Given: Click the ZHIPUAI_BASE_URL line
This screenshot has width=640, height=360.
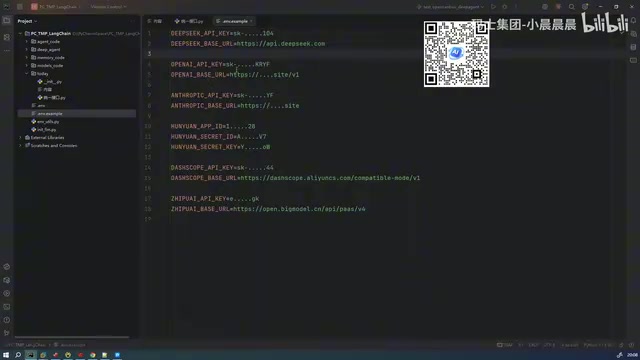Looking at the screenshot, I should point(268,209).
